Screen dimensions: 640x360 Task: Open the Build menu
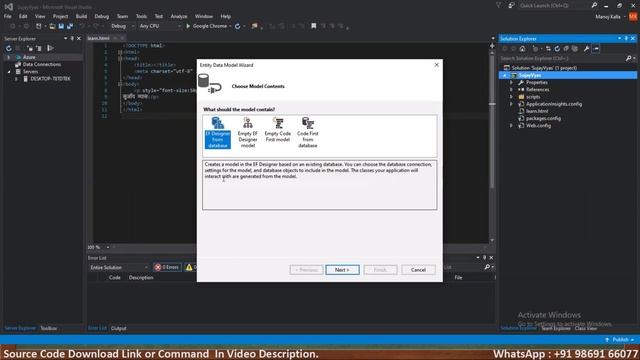(x=81, y=16)
